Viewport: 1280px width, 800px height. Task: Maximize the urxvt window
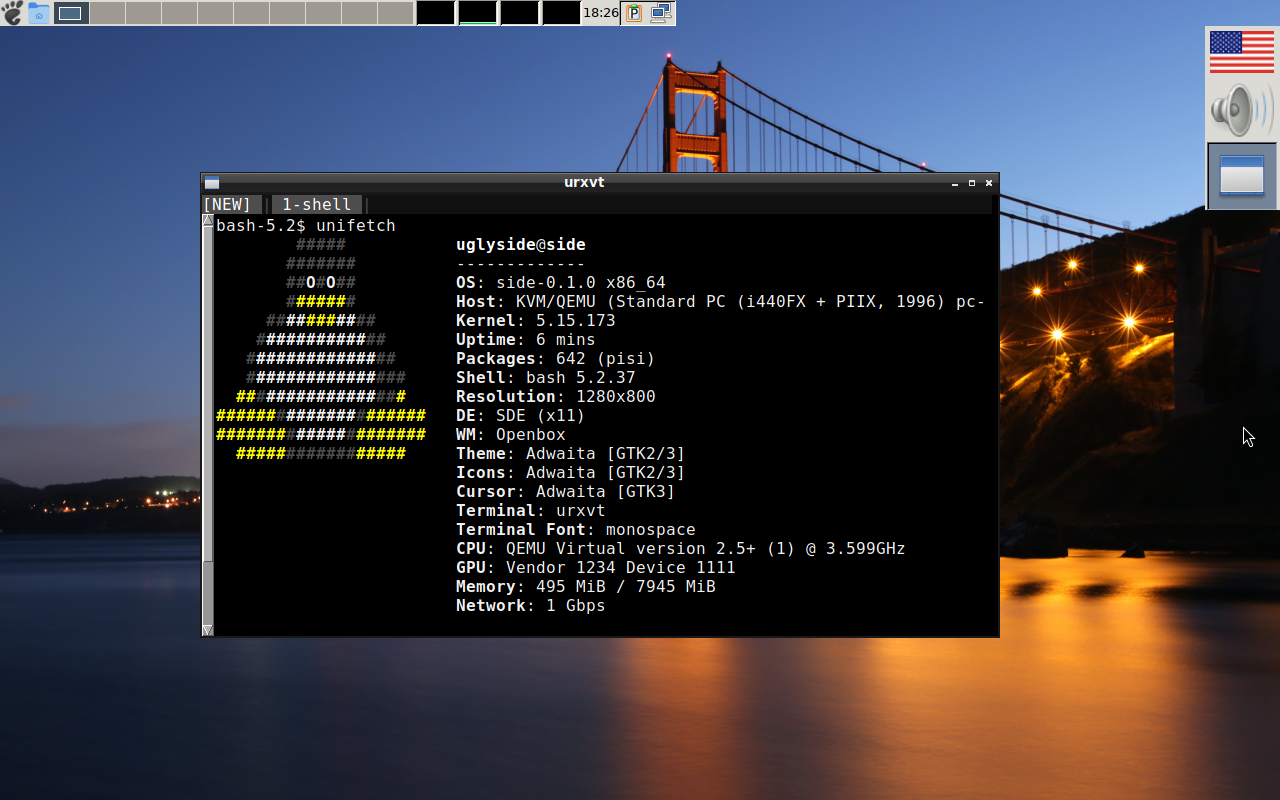point(972,183)
